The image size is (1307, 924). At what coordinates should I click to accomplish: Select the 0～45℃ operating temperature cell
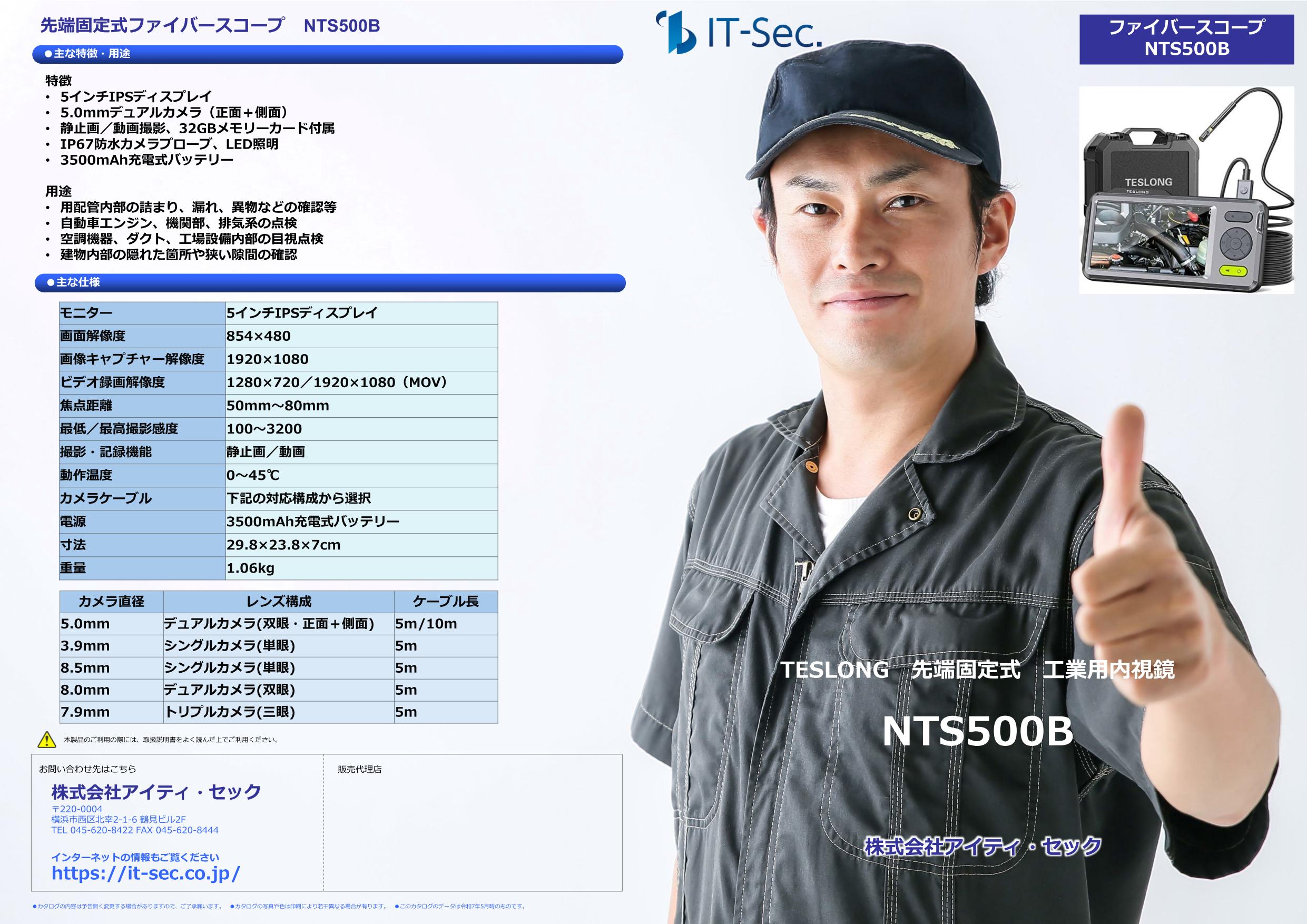[x=361, y=475]
